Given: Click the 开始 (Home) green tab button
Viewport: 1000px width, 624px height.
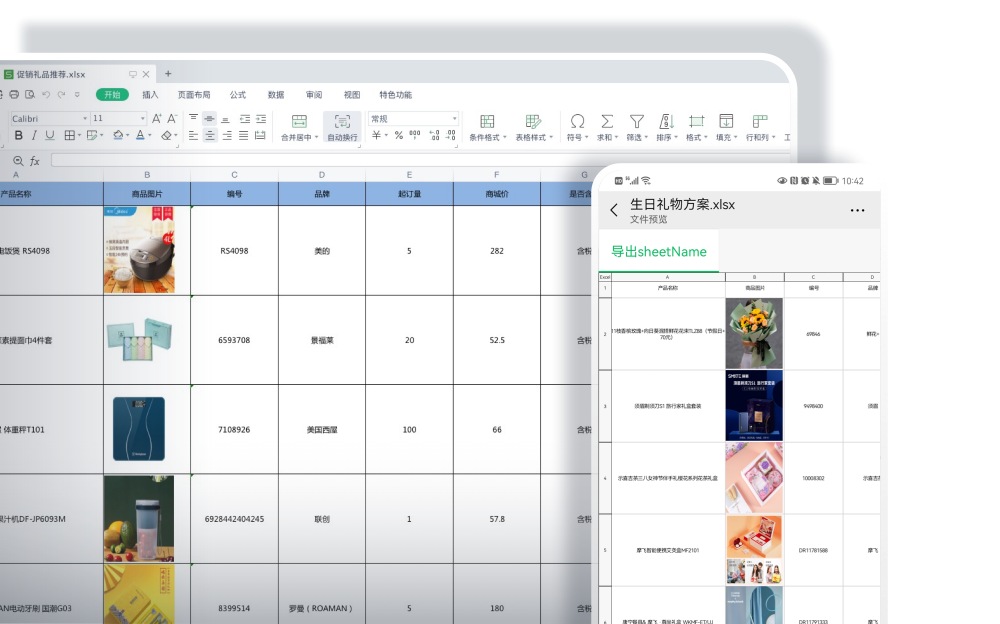Looking at the screenshot, I should (x=112, y=94).
